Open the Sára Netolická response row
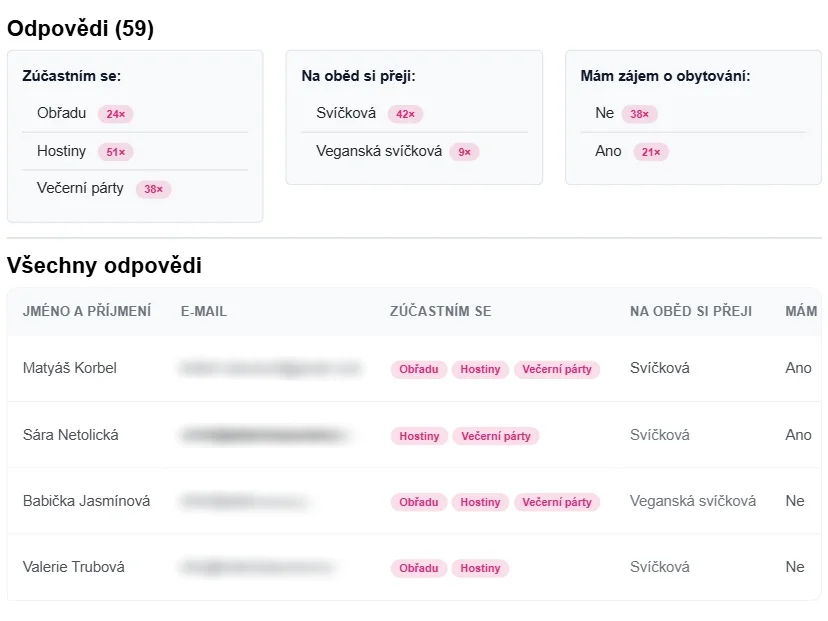828x621 pixels. (x=414, y=435)
